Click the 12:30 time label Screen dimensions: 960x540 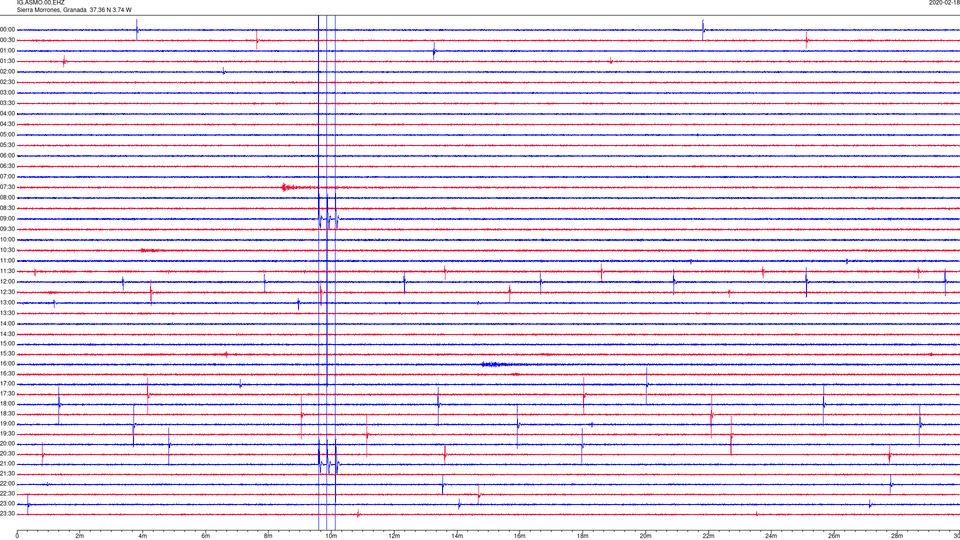coord(8,292)
